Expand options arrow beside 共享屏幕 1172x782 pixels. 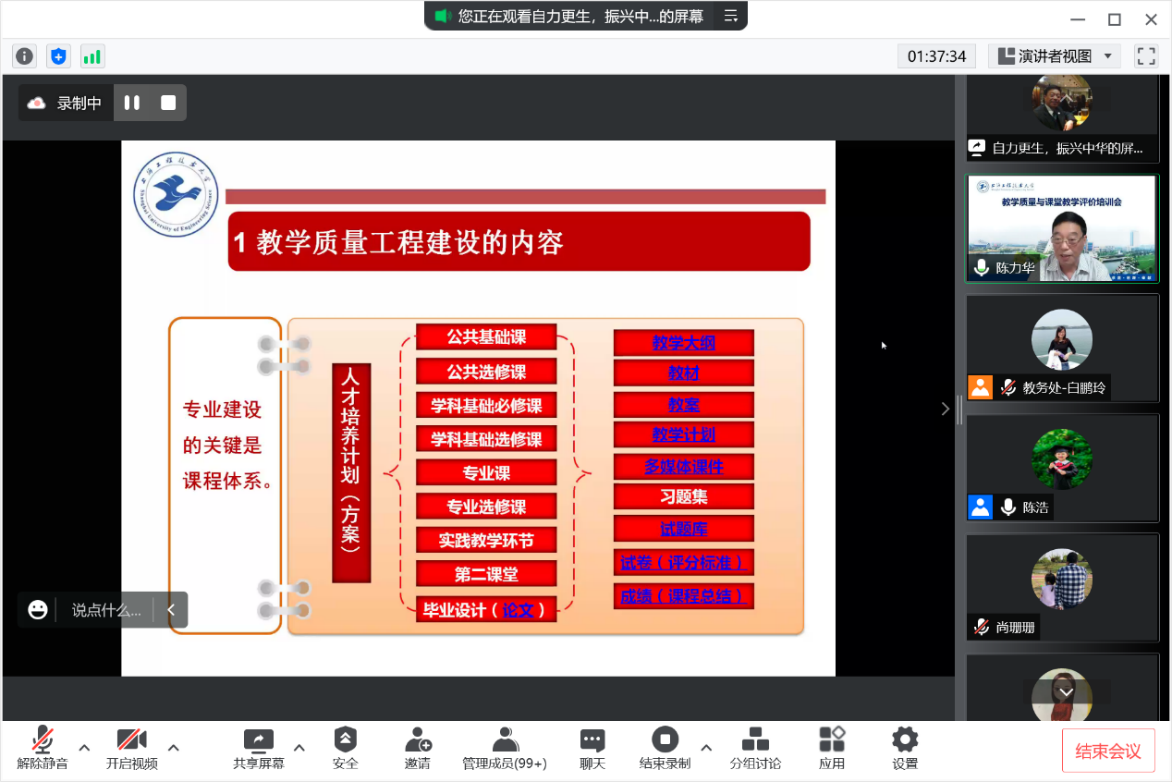click(299, 747)
